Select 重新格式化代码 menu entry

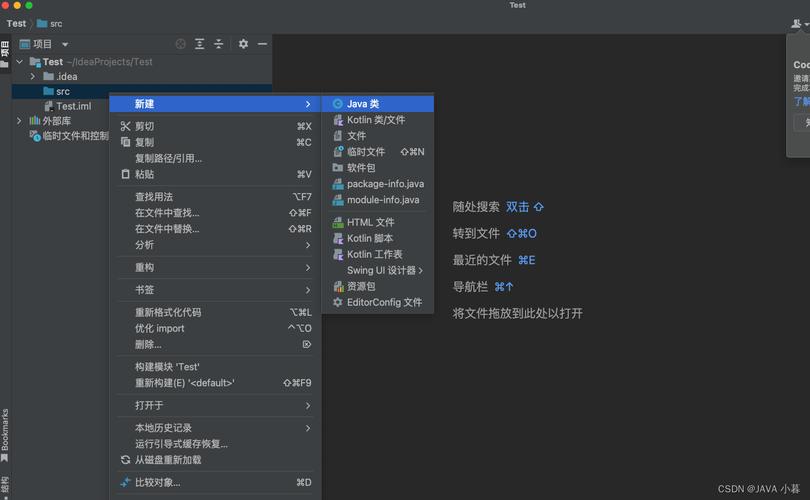[215, 312]
